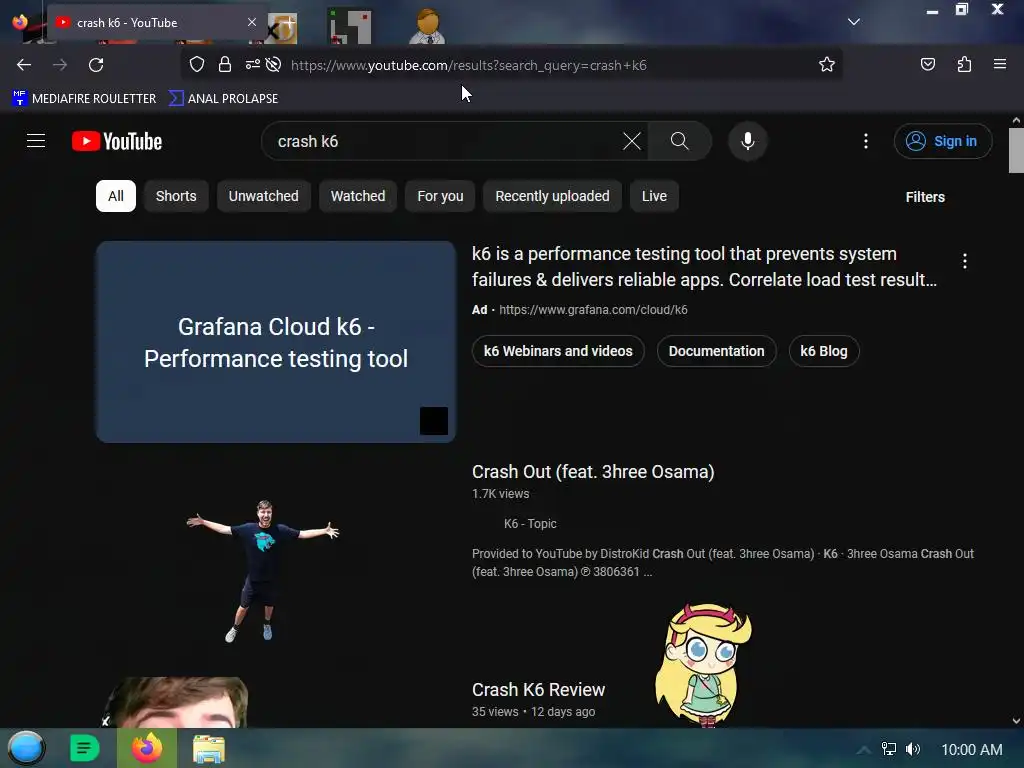Select the For you filter chip
This screenshot has width=1024, height=768.
440,196
